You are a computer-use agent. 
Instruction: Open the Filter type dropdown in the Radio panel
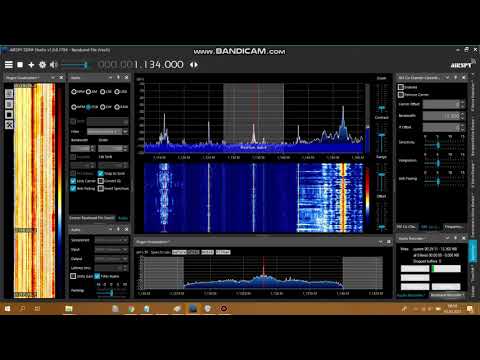tap(107, 132)
